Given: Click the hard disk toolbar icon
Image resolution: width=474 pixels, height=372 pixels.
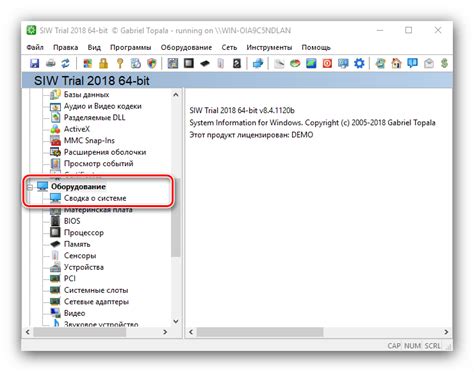Looking at the screenshot, I should pyautogui.click(x=237, y=63).
